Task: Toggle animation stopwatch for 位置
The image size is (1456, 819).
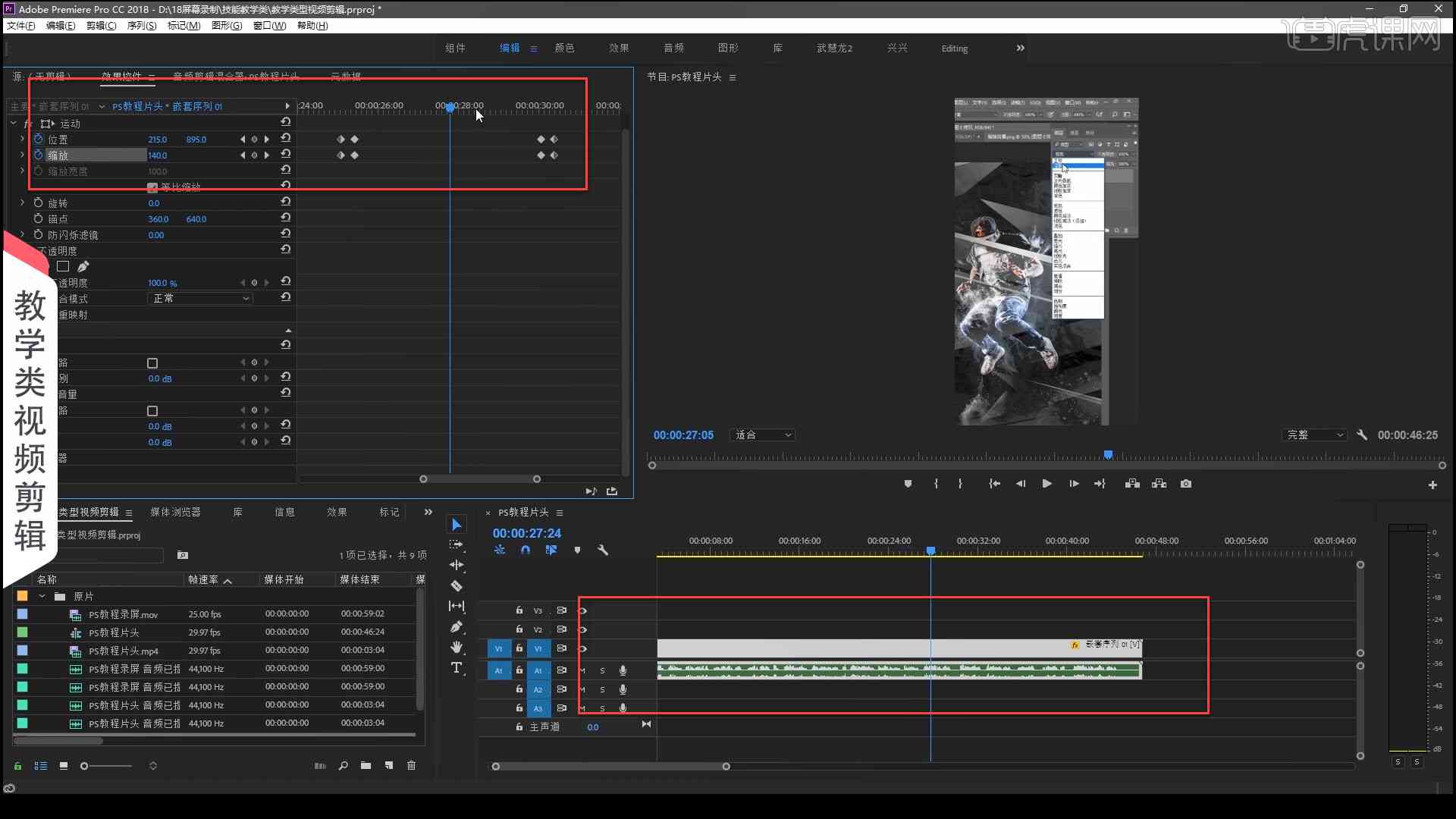Action: (39, 140)
